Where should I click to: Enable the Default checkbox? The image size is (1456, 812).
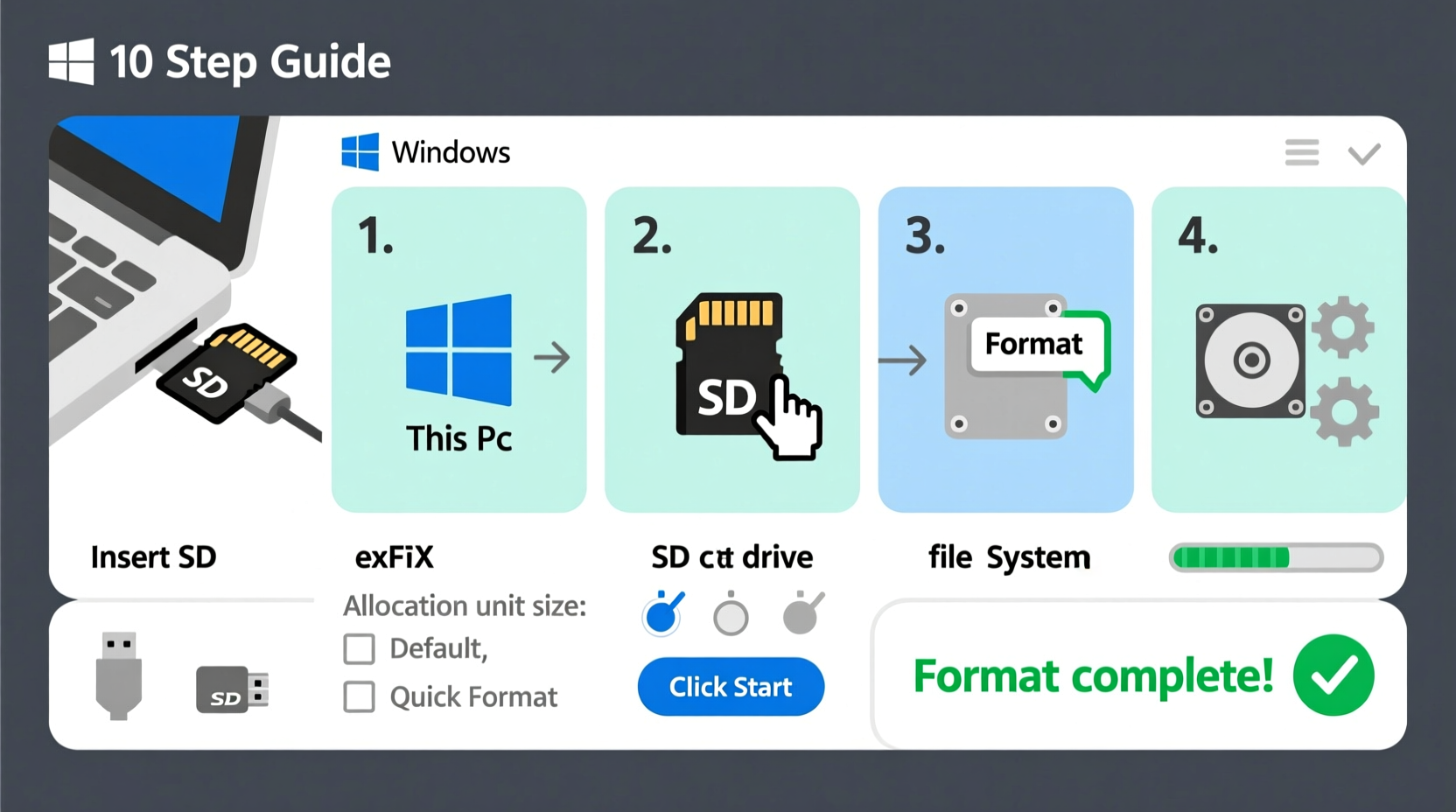pyautogui.click(x=358, y=648)
